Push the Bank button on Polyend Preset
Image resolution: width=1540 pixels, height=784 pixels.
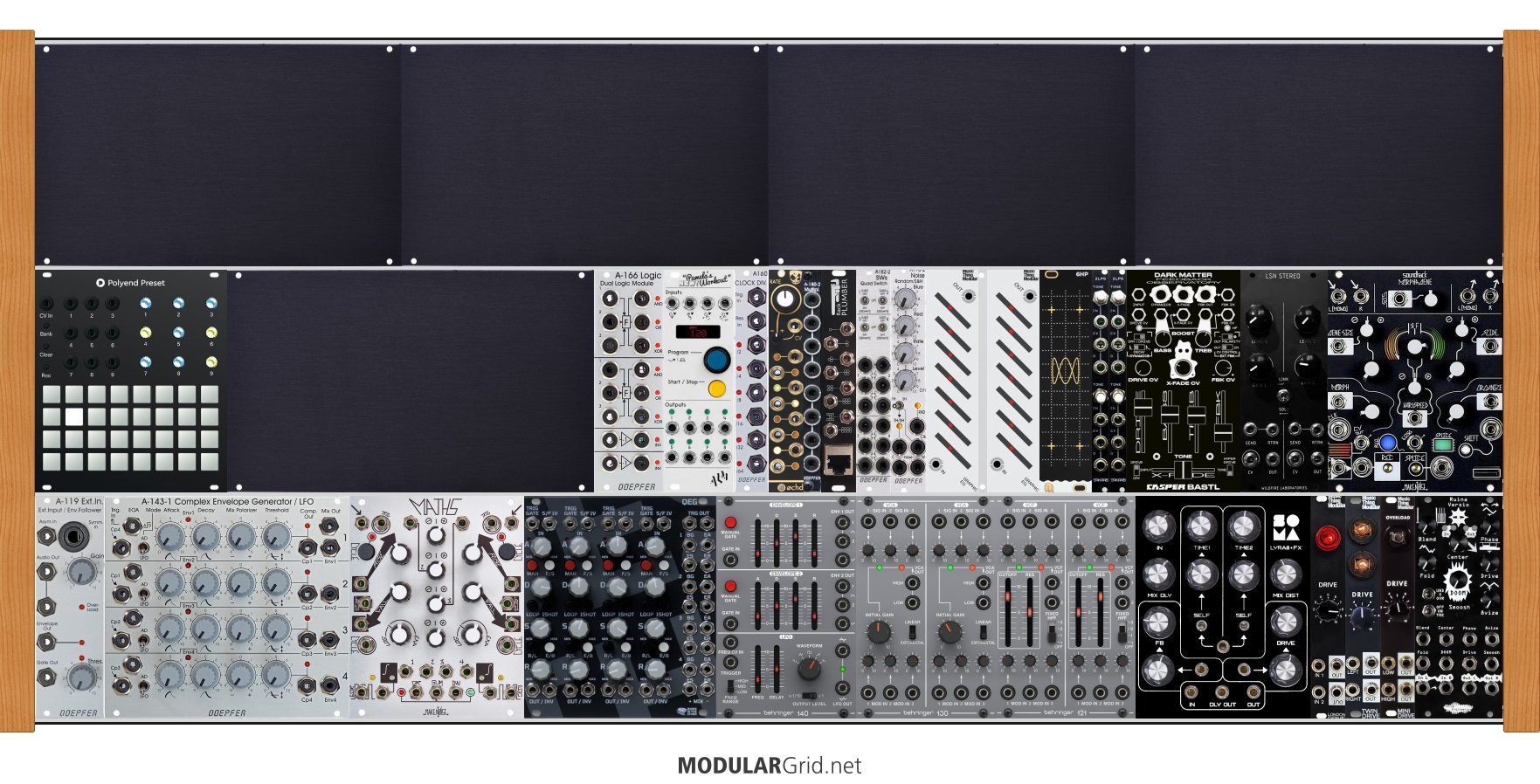(46, 325)
